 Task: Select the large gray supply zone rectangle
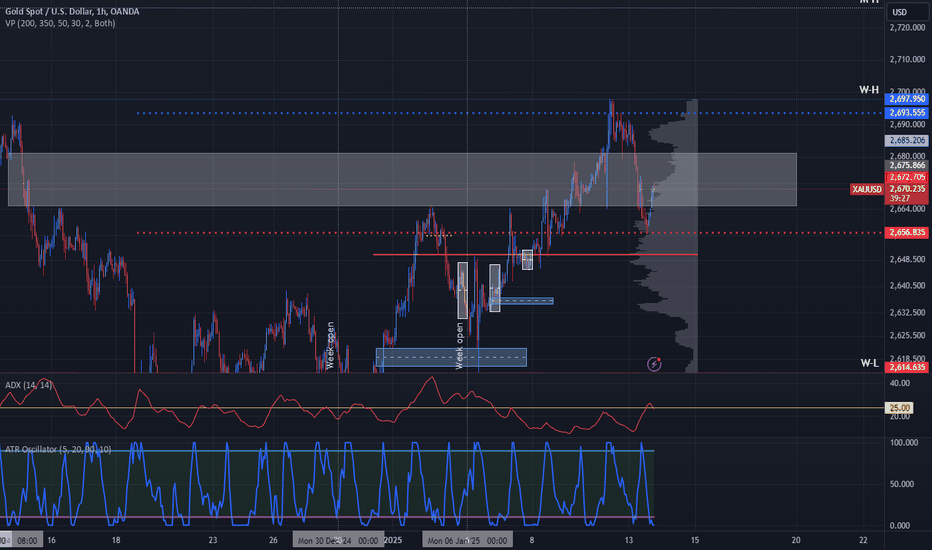[x=402, y=180]
